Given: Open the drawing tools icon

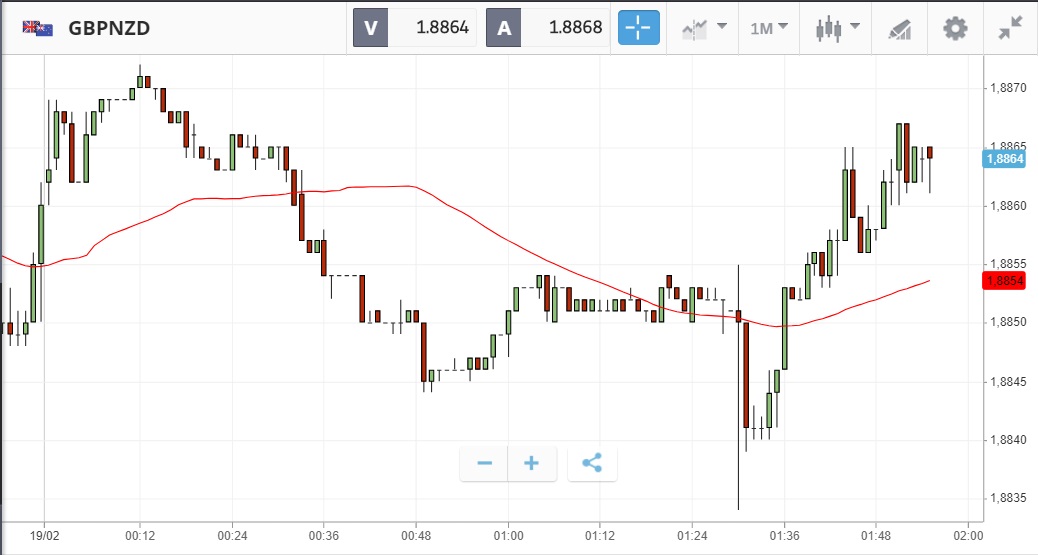Looking at the screenshot, I should click(898, 28).
